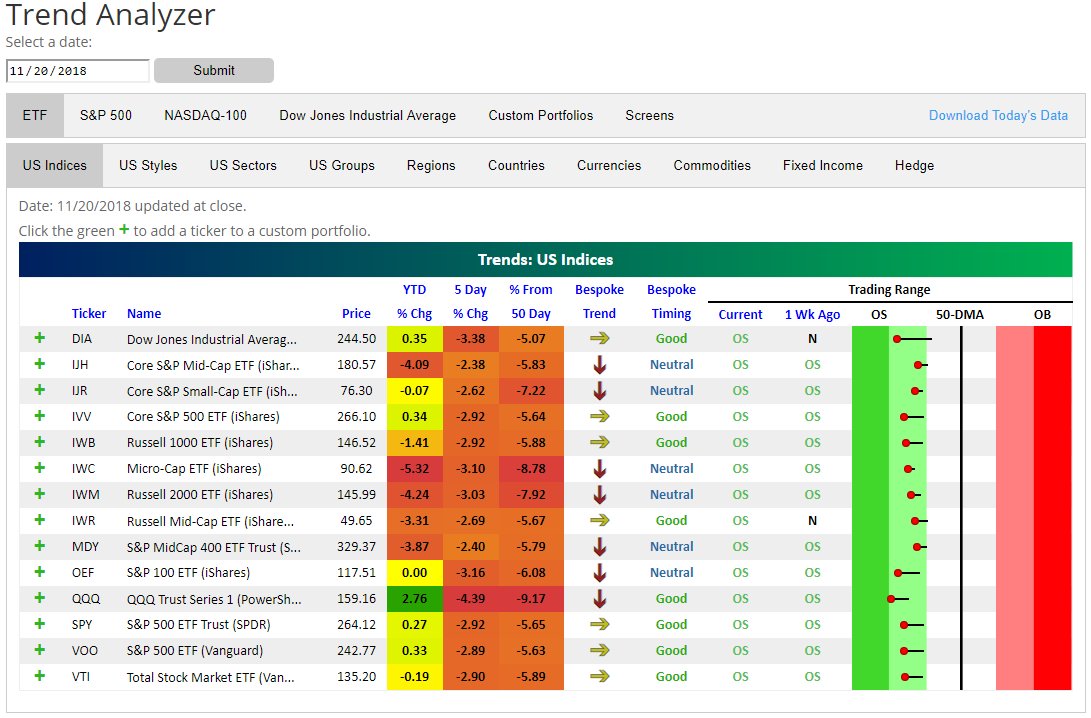Screen dimensions: 1091x718
Task: Add QQQ ticker using its green plus
Action: [x=40, y=598]
